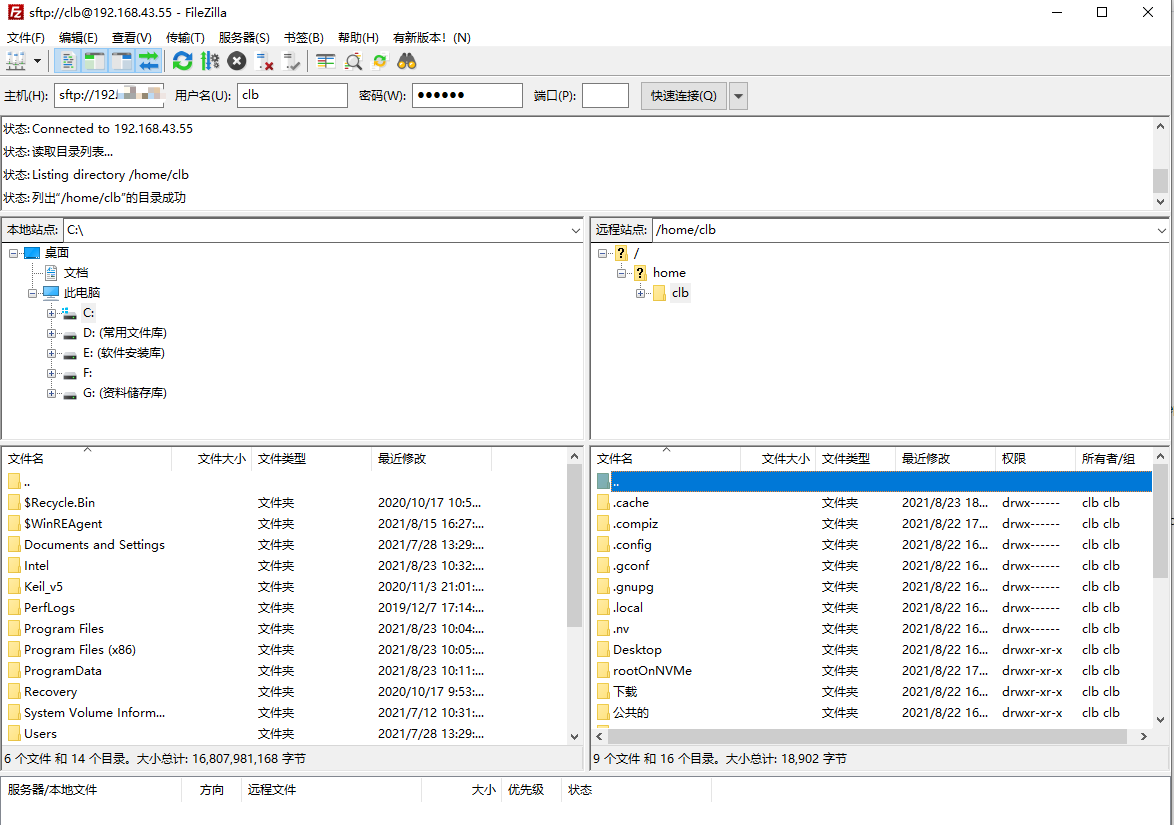The width and height of the screenshot is (1174, 825).
Task: Select the remote .gnupg folder icon
Action: (x=603, y=587)
